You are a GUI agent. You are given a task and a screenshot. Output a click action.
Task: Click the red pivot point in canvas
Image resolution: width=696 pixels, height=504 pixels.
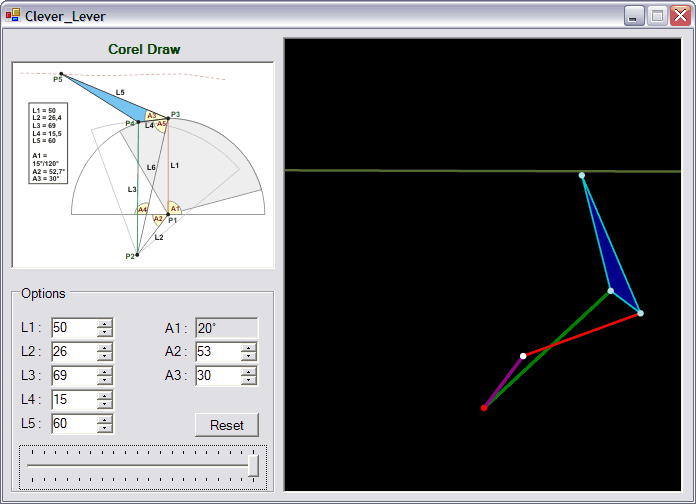point(484,408)
